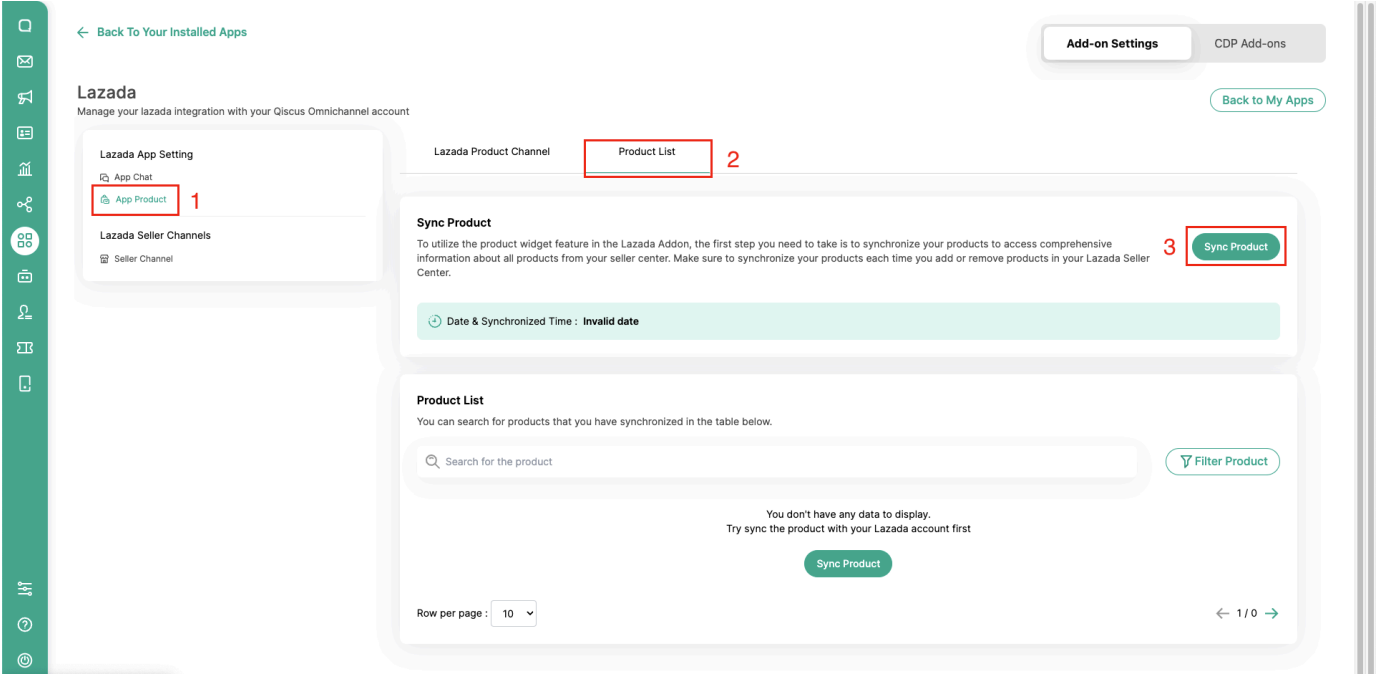Screen dimensions: 1378x677
Task: Click the Search for the product field
Action: [780, 462]
